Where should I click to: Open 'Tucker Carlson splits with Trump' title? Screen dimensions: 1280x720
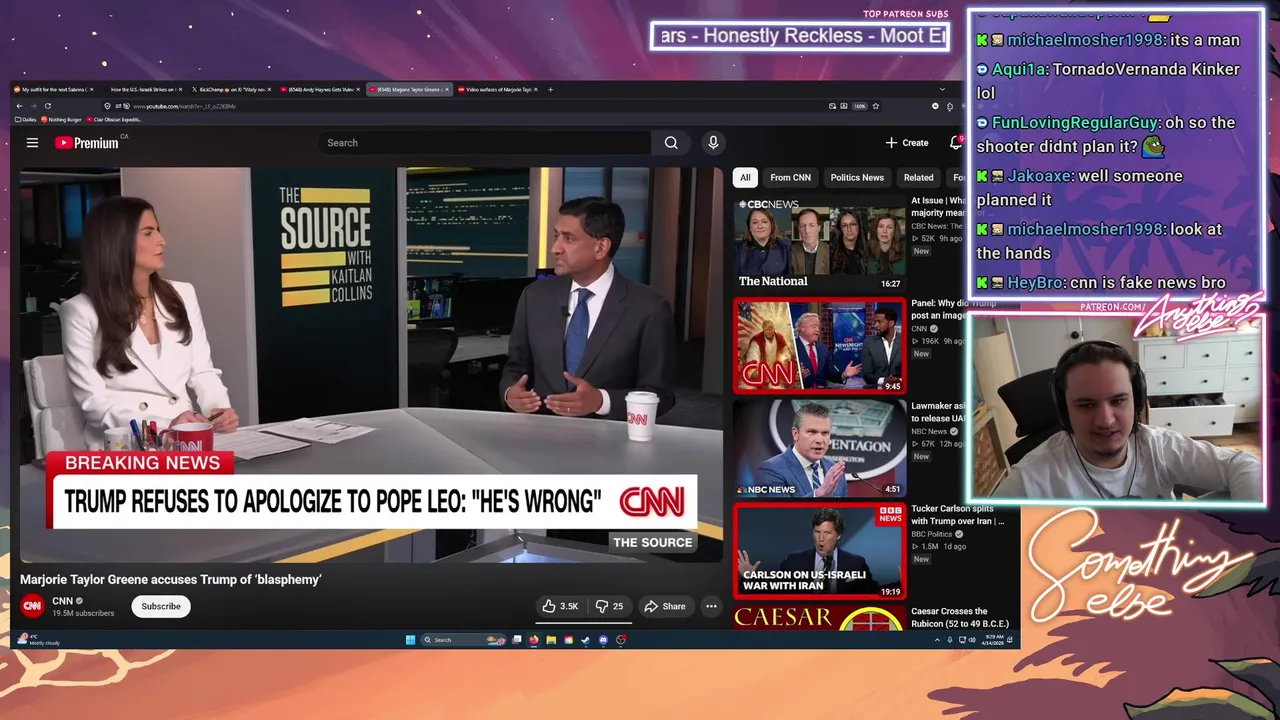pos(958,515)
